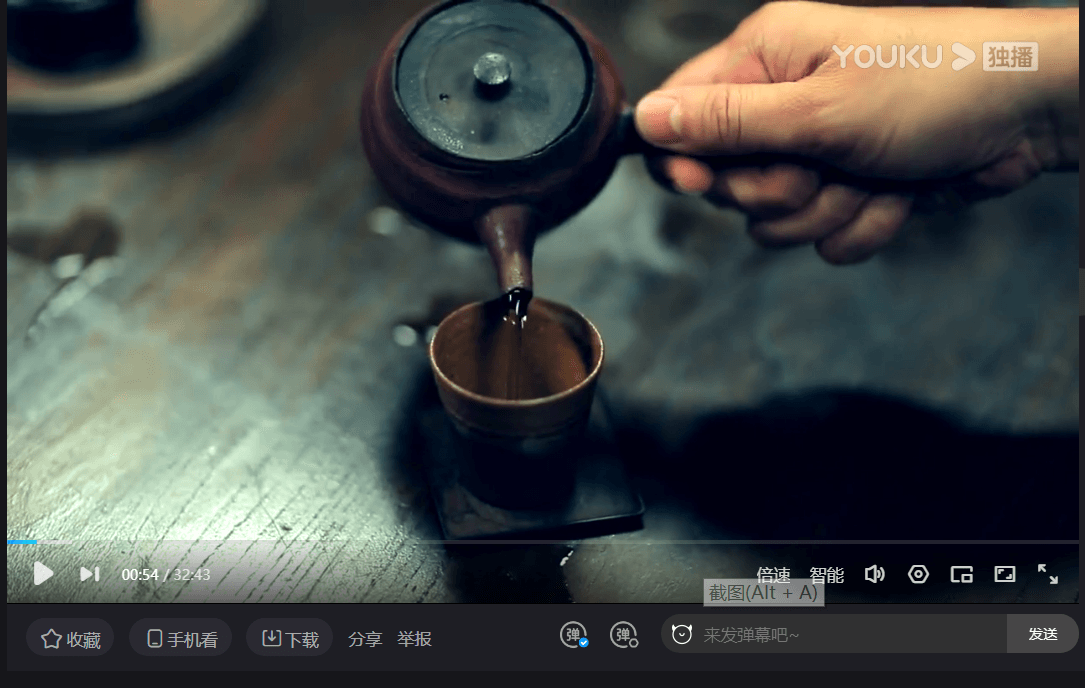Open the 倍速 playback speed menu
The height and width of the screenshot is (688, 1085).
click(773, 574)
